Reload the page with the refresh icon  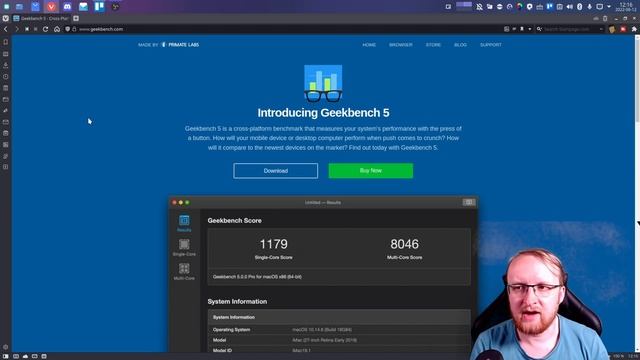click(45, 29)
